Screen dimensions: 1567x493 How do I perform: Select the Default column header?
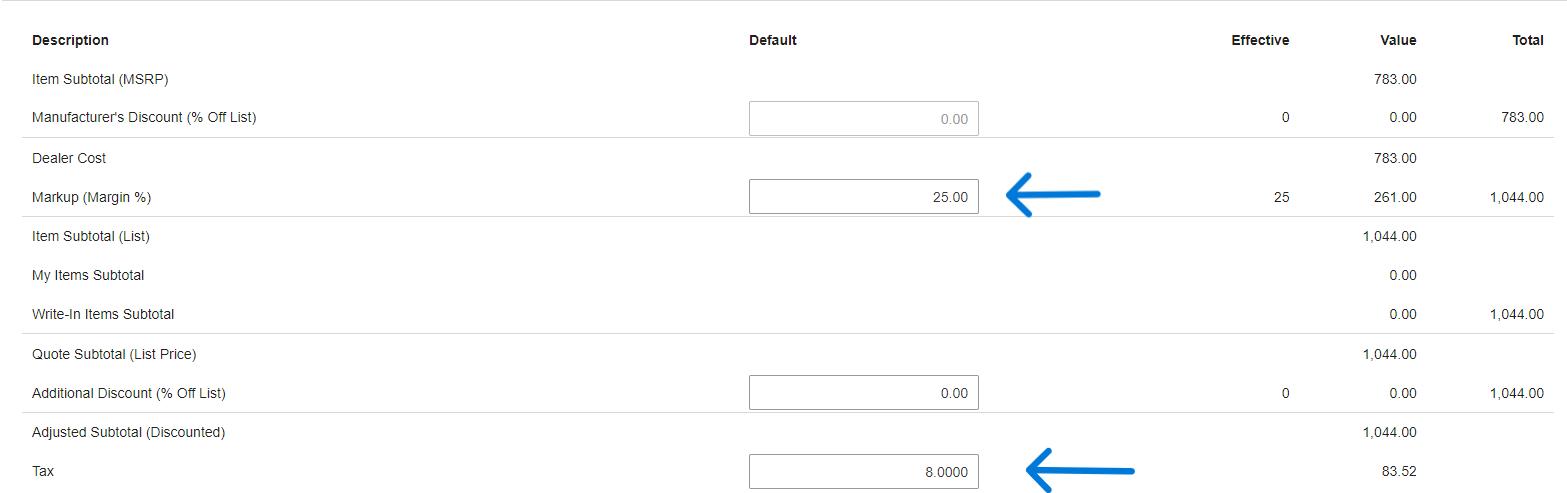click(x=773, y=40)
